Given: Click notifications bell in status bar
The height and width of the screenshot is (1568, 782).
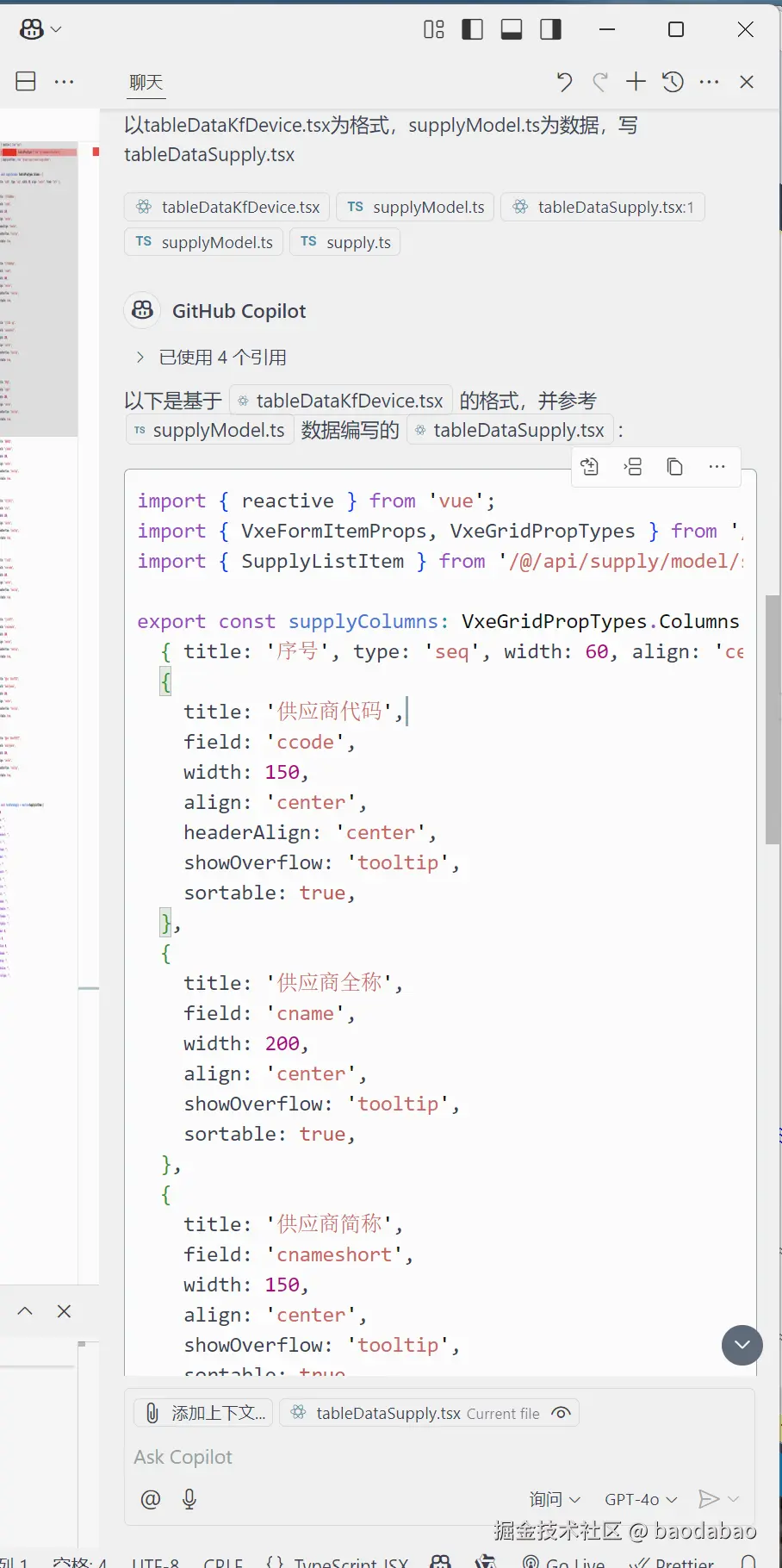Looking at the screenshot, I should 748,1562.
